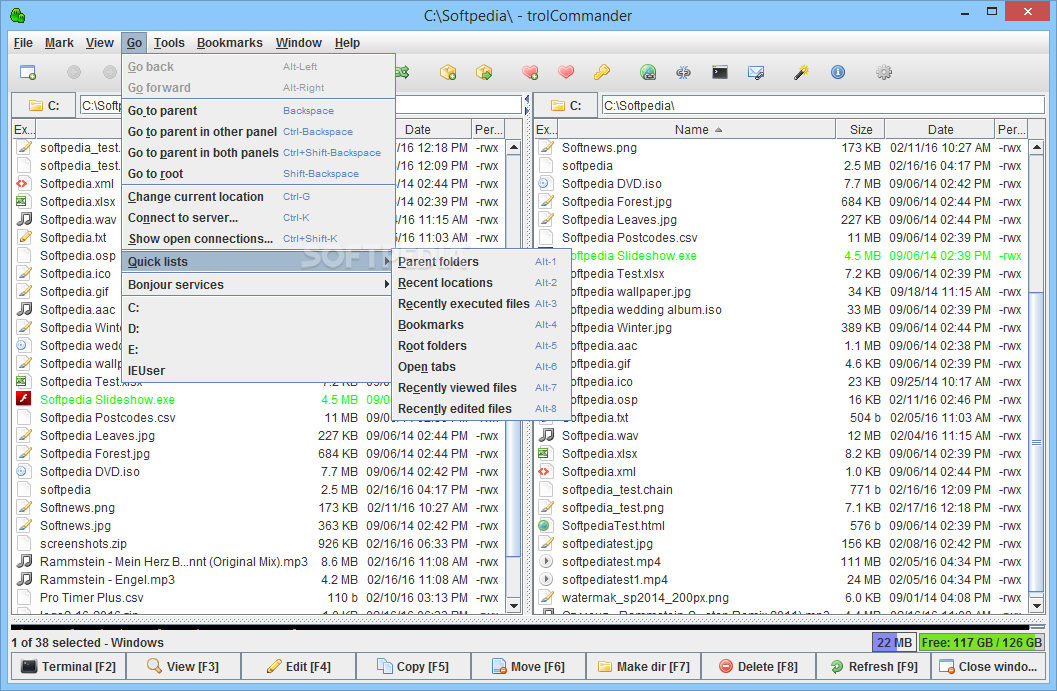Click music note icon for Rammstein - Engel.mp3
Viewport: 1057px width, 691px height.
pyautogui.click(x=24, y=579)
